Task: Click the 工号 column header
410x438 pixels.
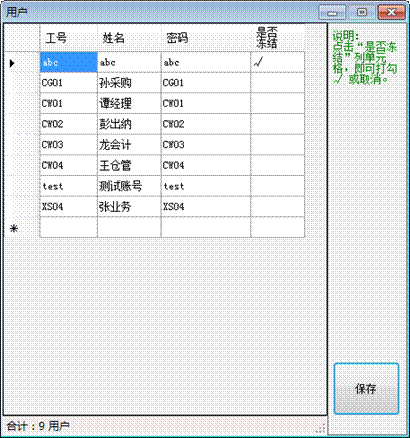Action: (x=69, y=38)
